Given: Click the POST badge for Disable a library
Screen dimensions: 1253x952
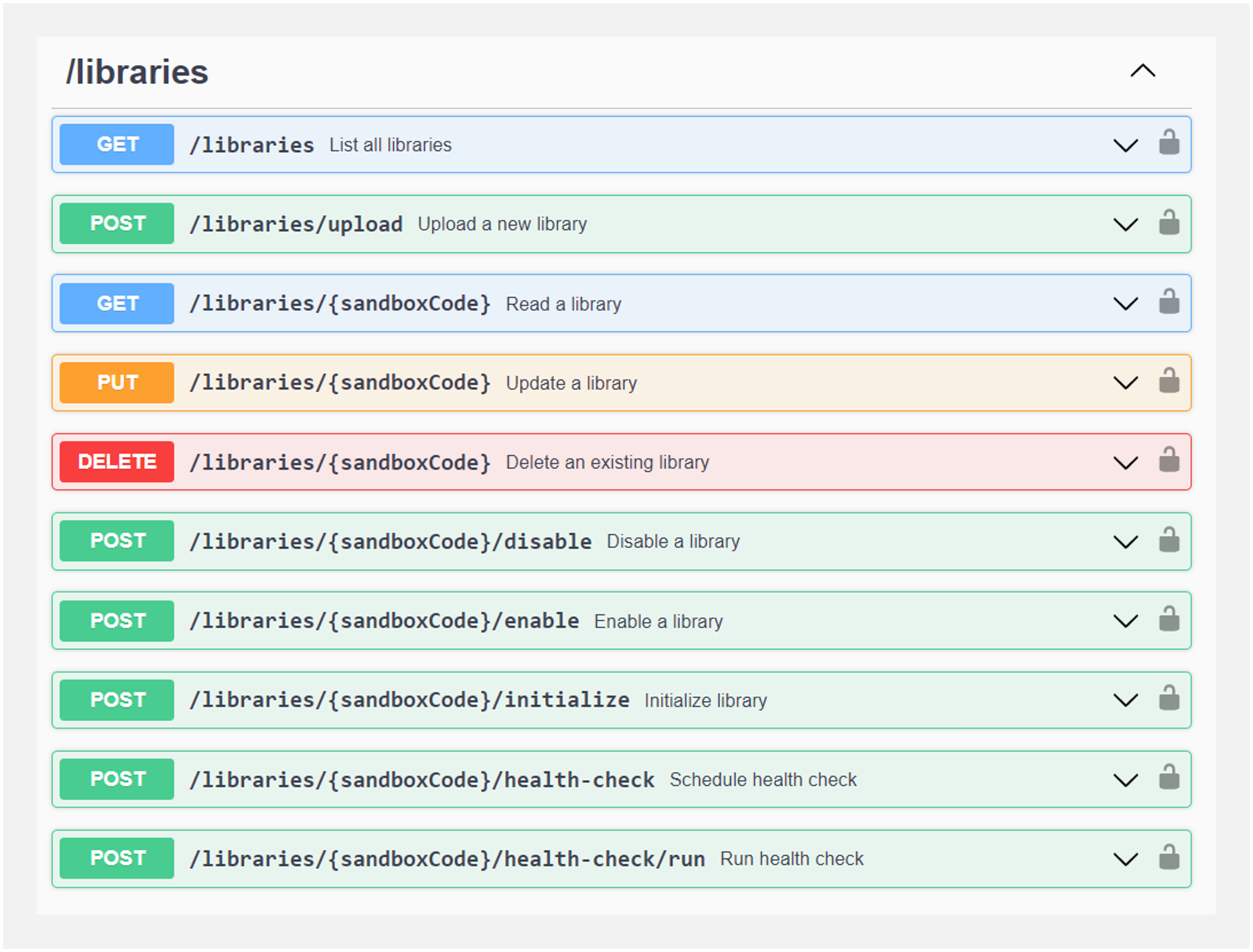Looking at the screenshot, I should (x=117, y=541).
